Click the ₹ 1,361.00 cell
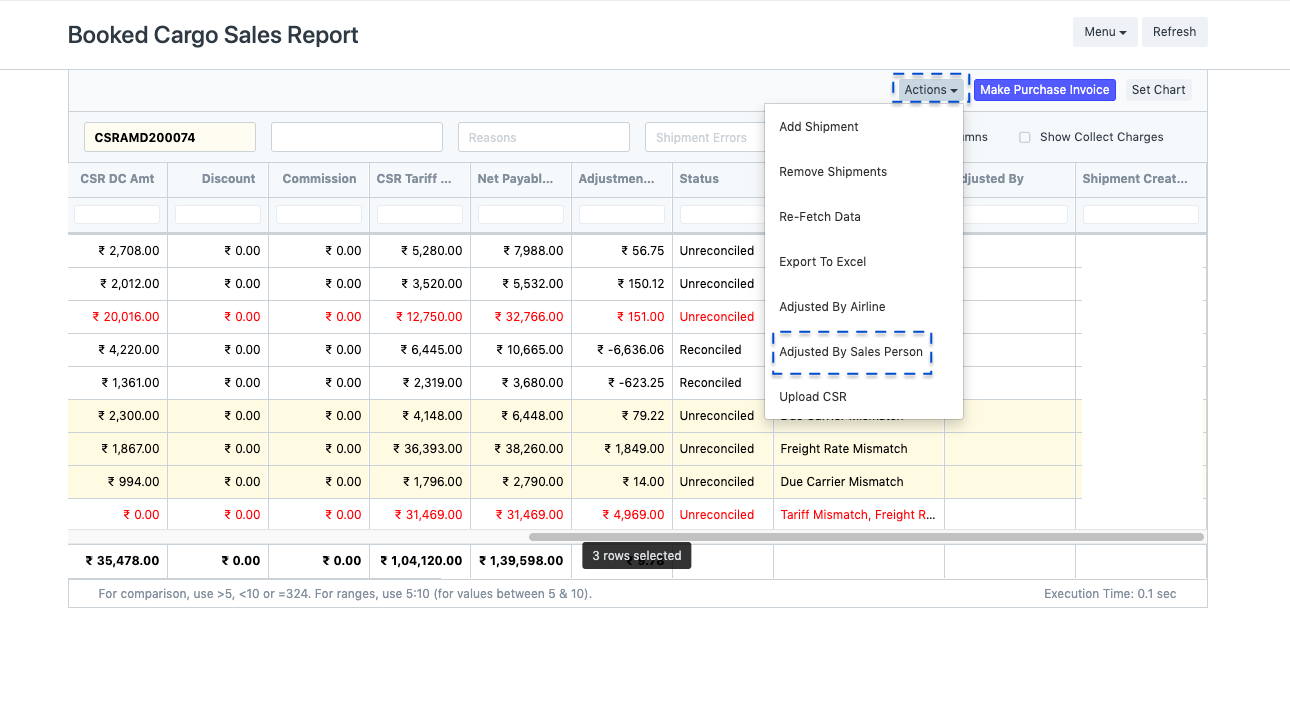Viewport: 1290px width, 718px height. coord(118,383)
